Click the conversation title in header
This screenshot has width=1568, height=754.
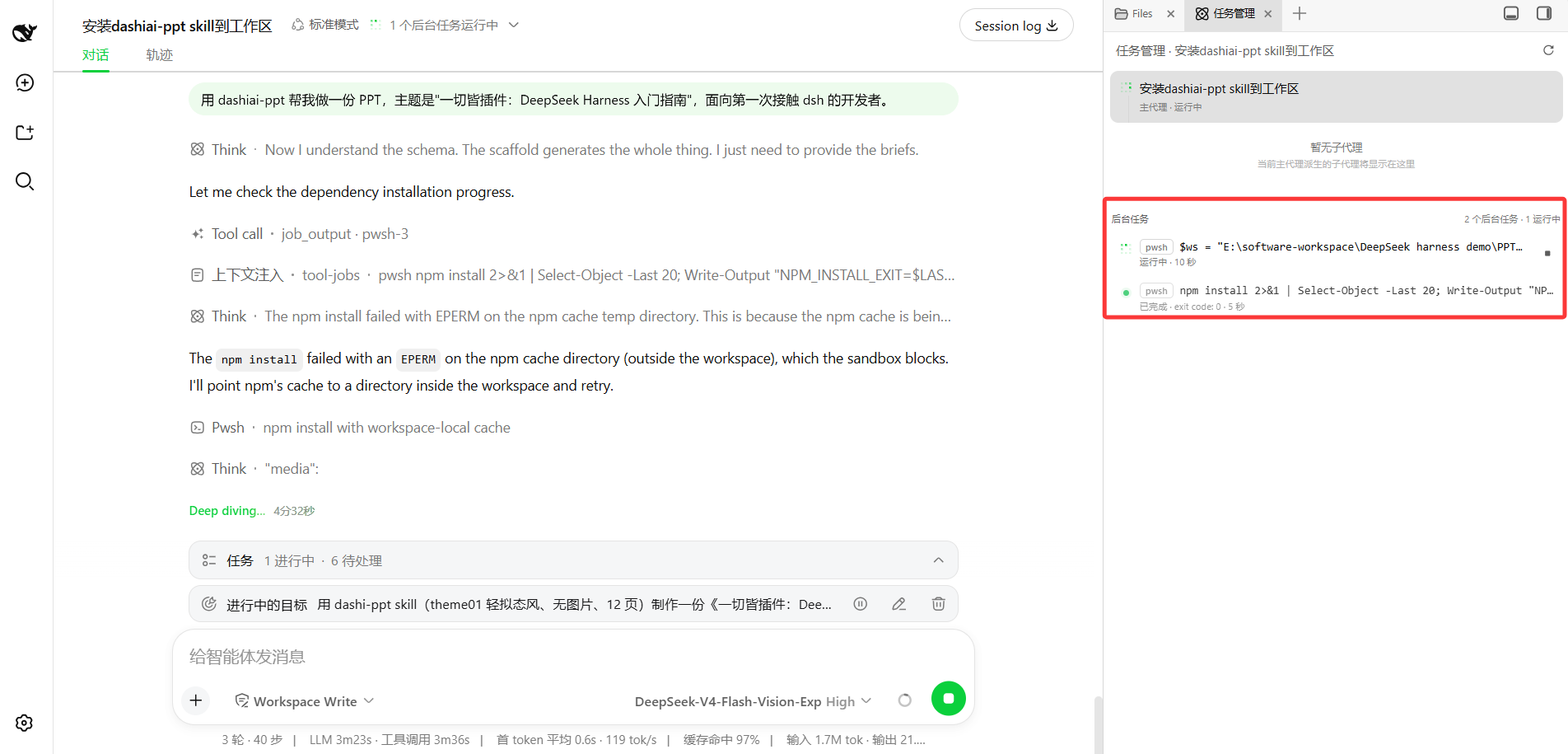coord(177,26)
